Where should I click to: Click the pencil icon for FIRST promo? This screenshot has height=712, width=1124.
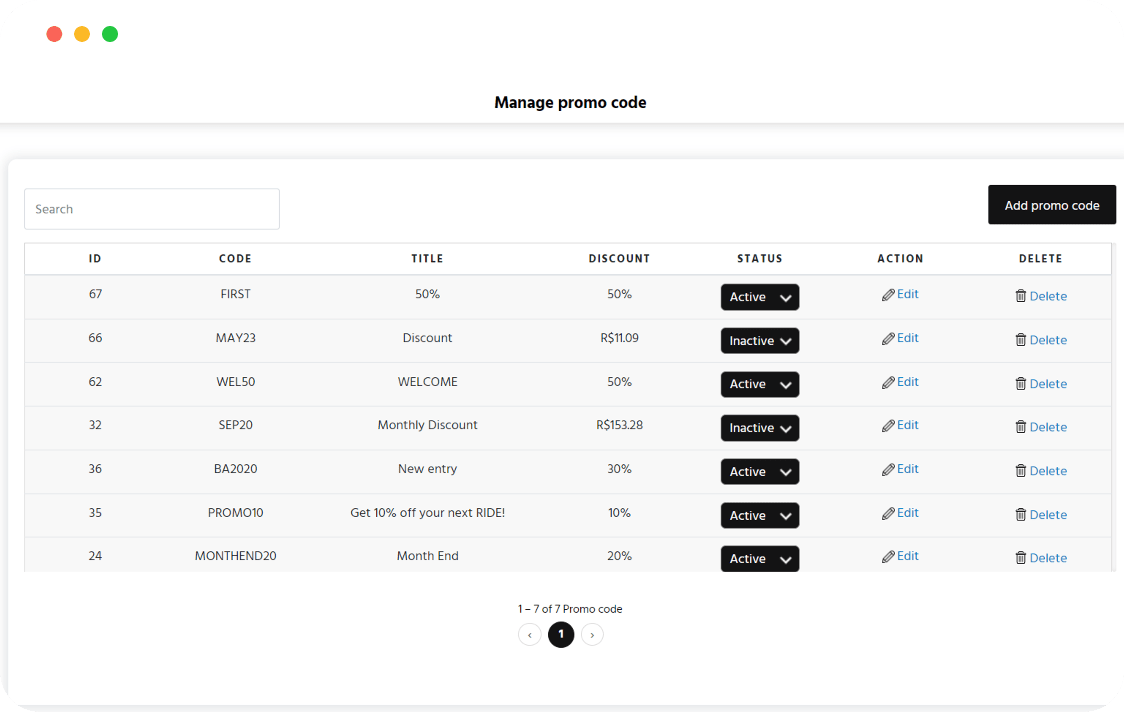coord(888,294)
